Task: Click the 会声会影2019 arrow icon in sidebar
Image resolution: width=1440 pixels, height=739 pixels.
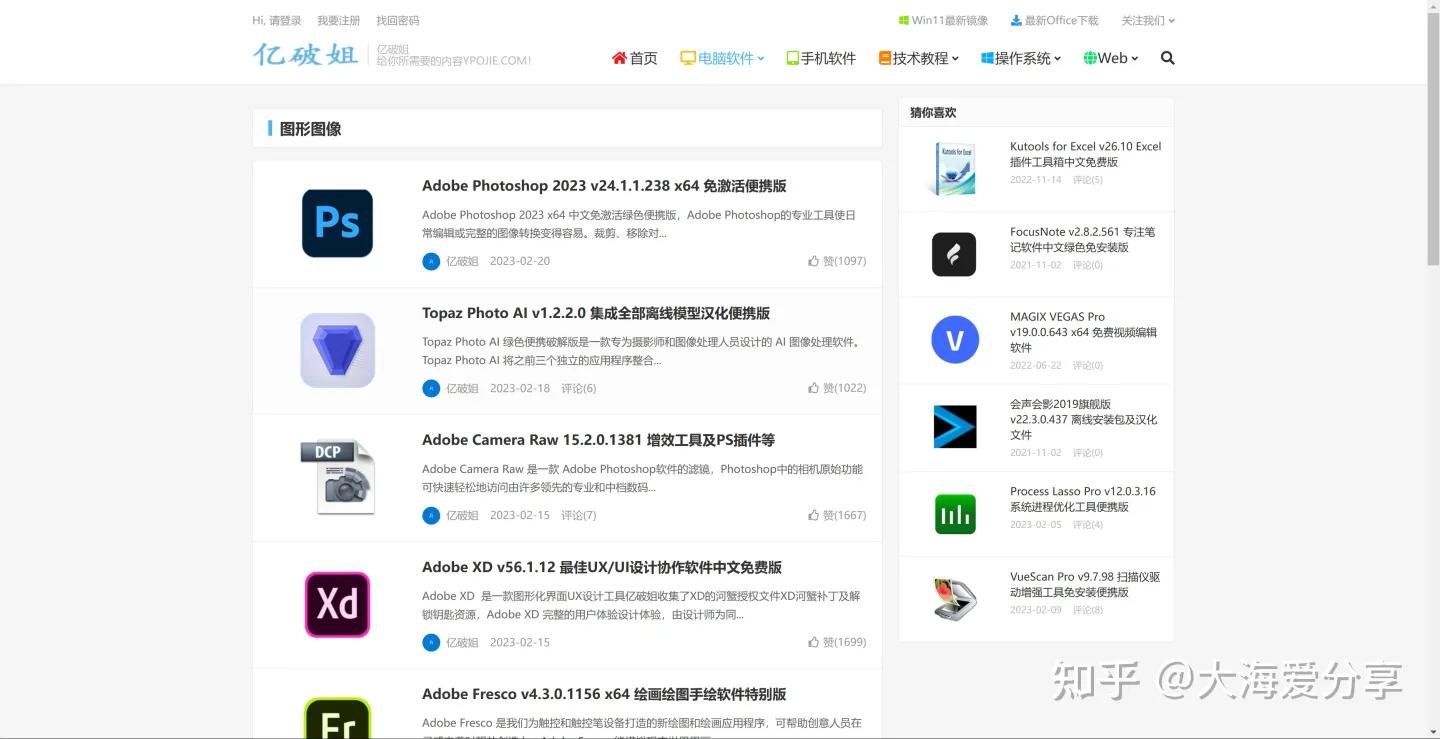Action: 954,427
